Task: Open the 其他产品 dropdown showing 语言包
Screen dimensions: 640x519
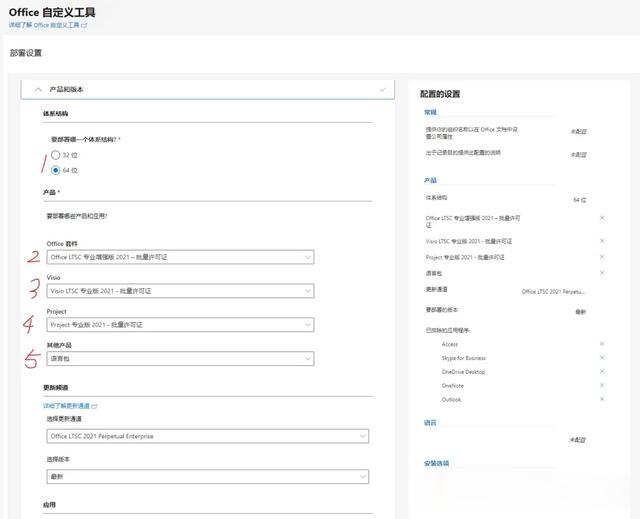Action: [180, 359]
